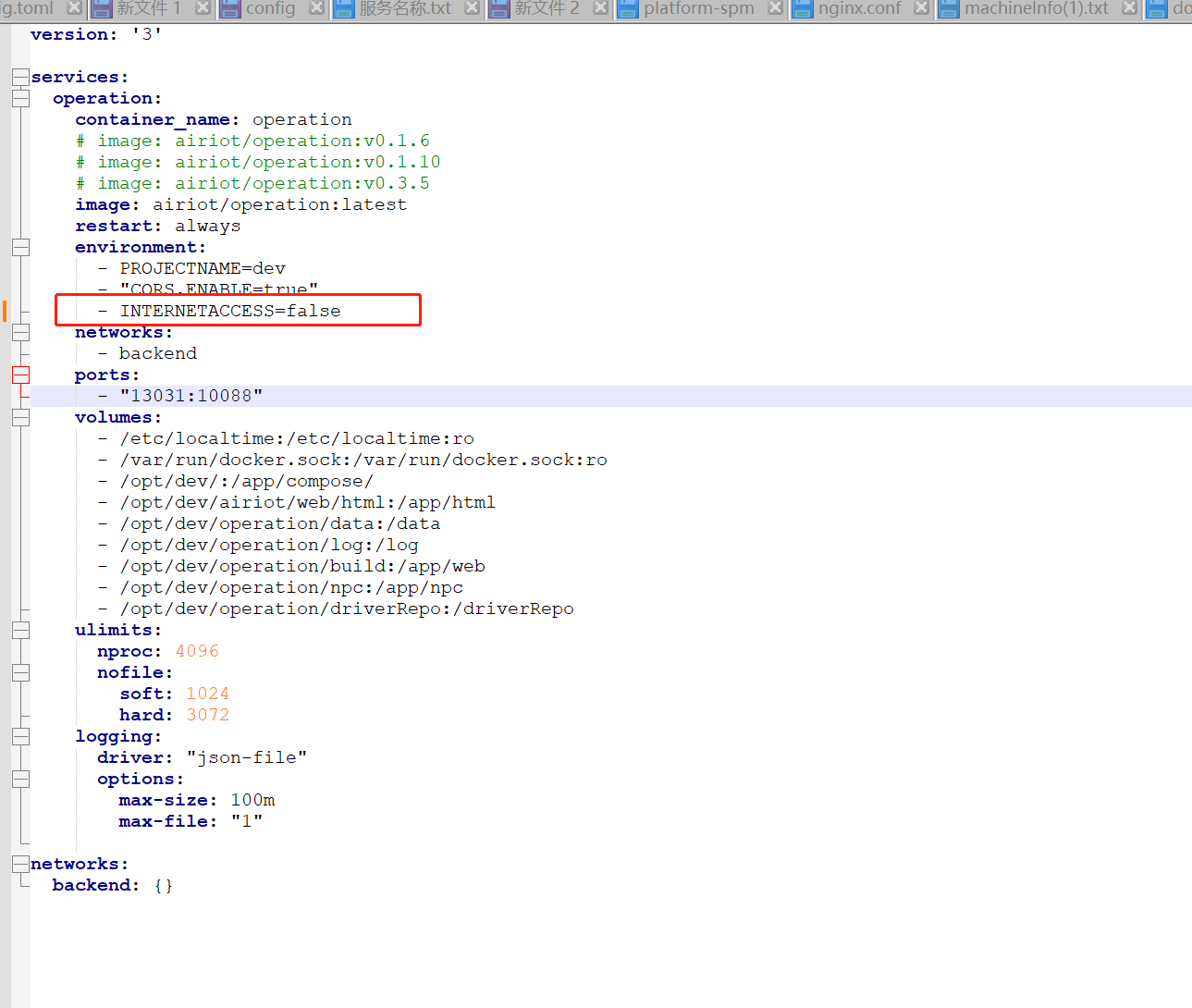Collapse the options fold marker
Screen dimensions: 1192x1008
click(x=20, y=779)
